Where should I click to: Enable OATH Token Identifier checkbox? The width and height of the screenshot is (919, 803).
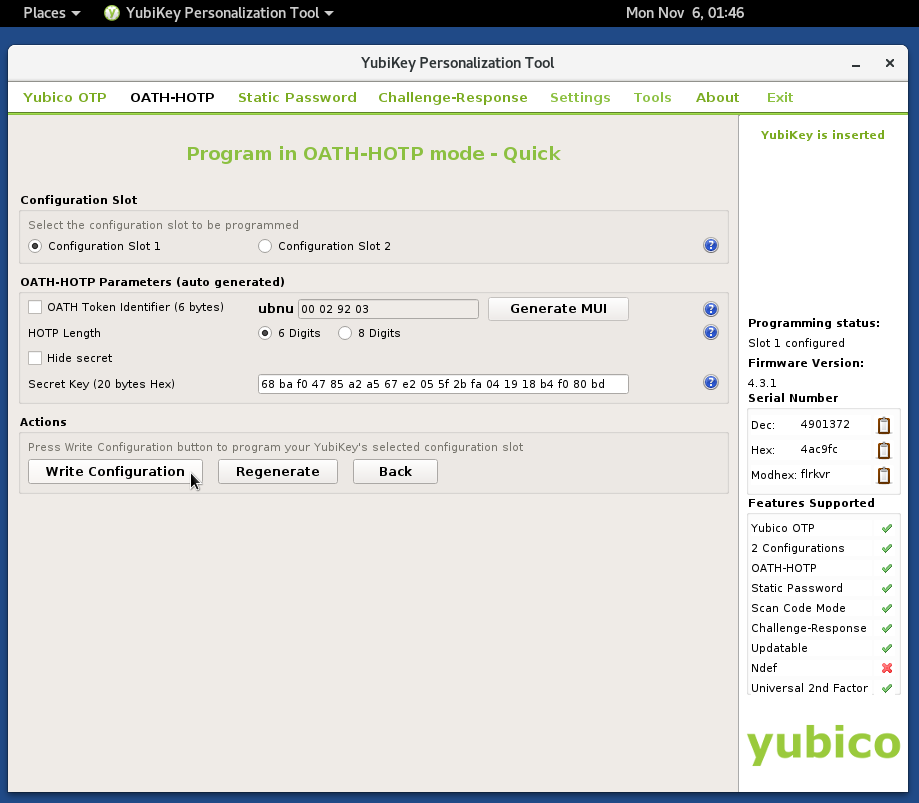[35, 307]
